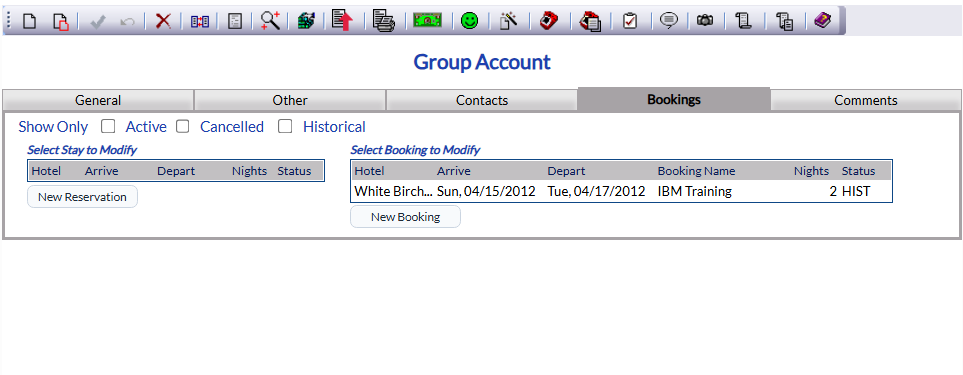Click Arrive header in stay table
This screenshot has width=963, height=375.
(x=101, y=171)
